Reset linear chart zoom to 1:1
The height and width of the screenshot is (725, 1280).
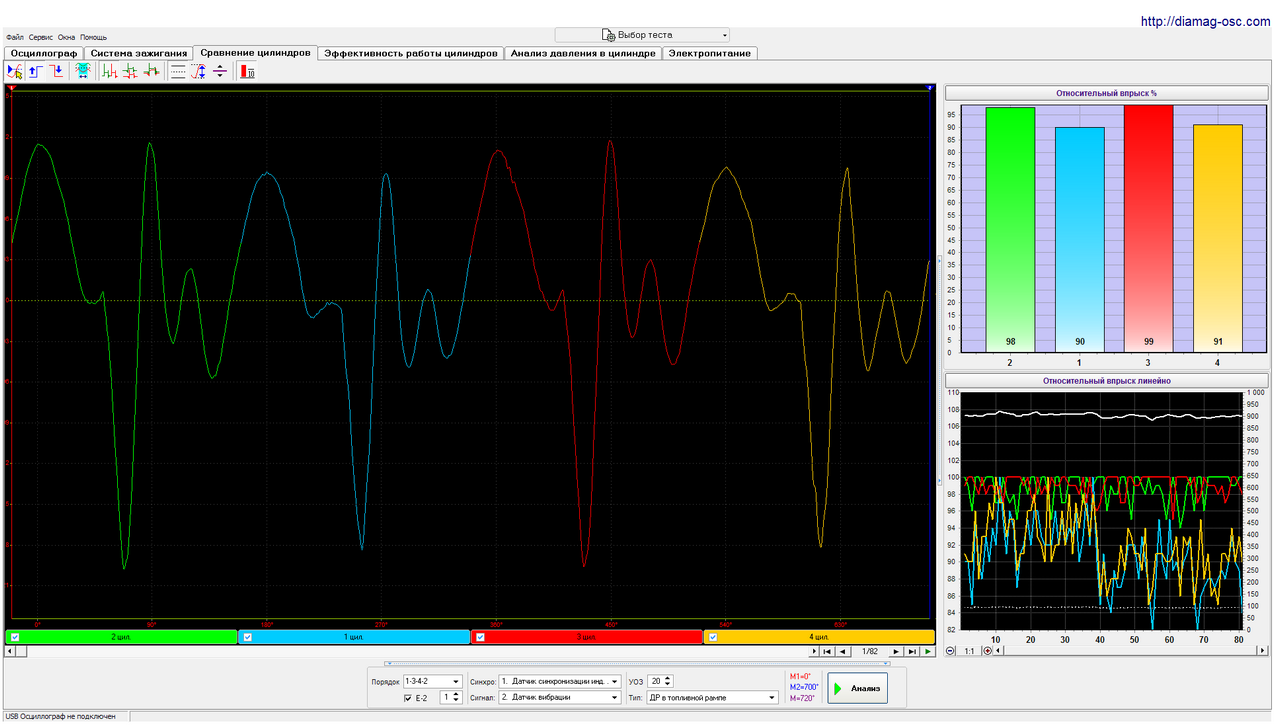click(x=969, y=651)
